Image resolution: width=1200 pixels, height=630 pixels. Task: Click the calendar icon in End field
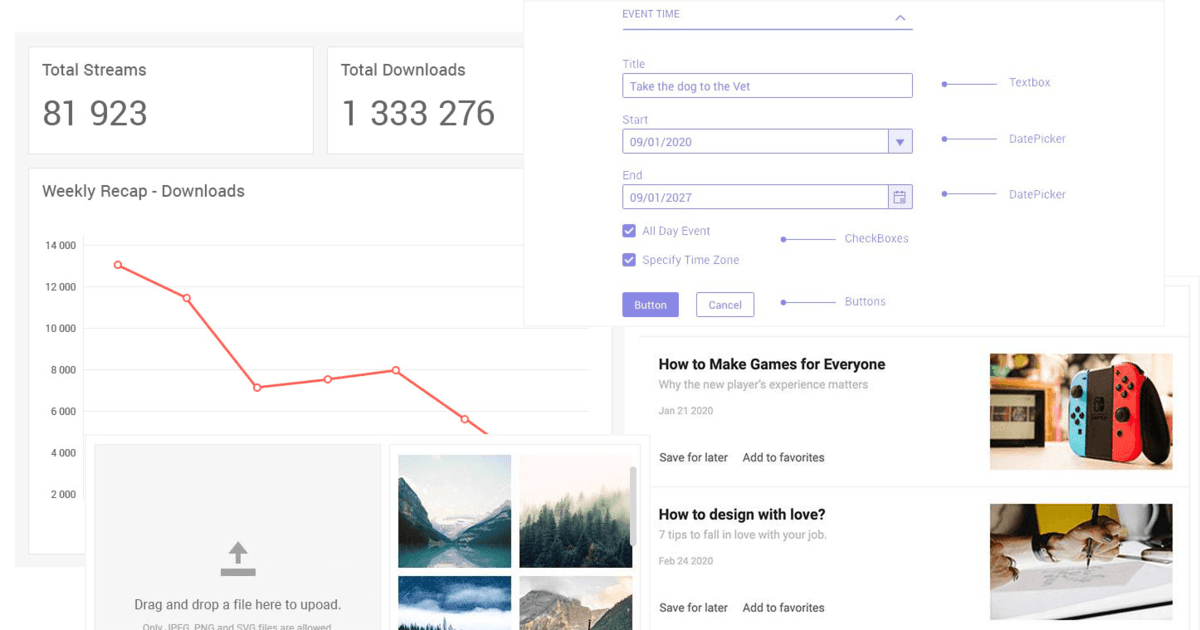tap(900, 197)
